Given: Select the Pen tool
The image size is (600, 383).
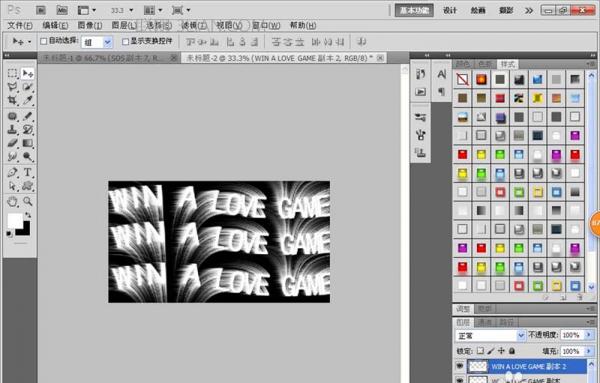Looking at the screenshot, I should [x=12, y=172].
